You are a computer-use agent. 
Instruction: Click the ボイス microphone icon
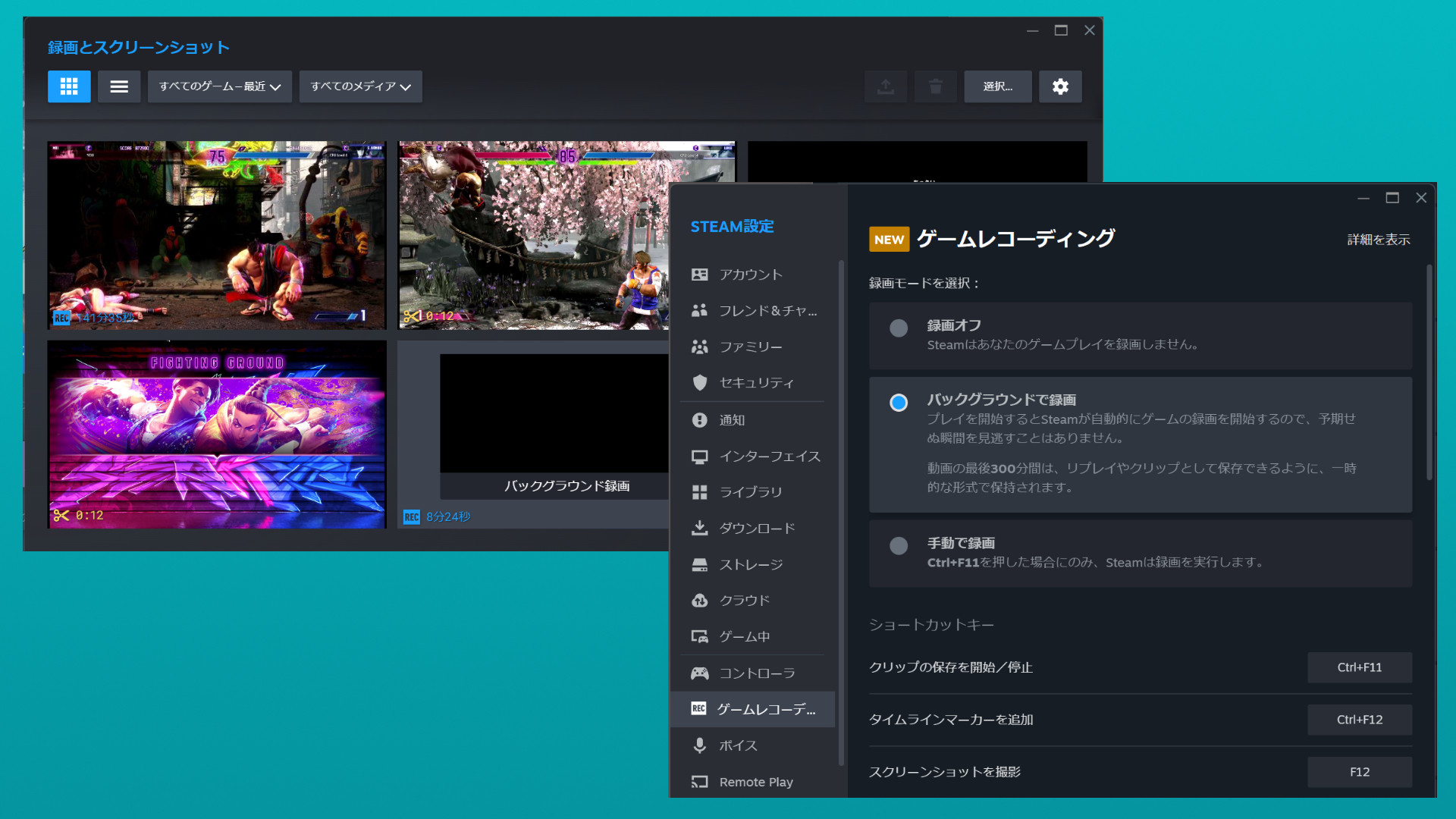699,745
